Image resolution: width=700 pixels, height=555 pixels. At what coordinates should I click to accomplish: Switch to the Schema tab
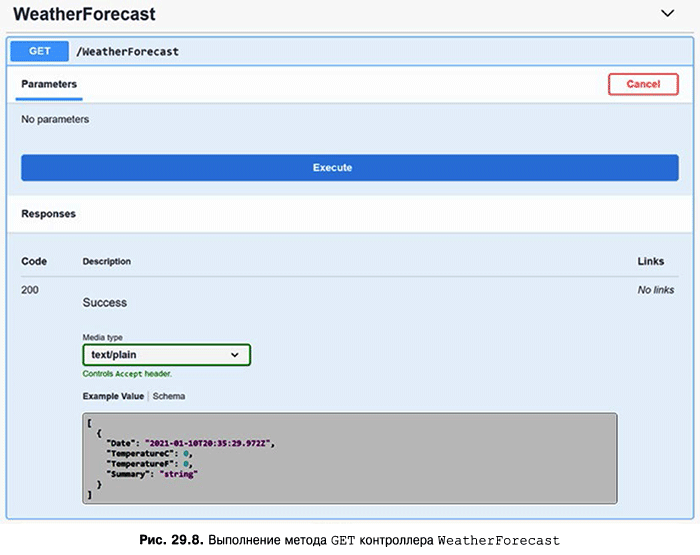point(169,396)
